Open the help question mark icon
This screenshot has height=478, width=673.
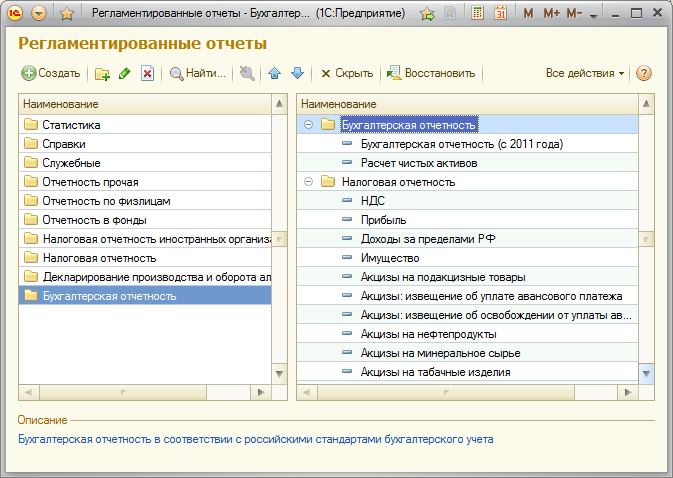click(x=644, y=73)
